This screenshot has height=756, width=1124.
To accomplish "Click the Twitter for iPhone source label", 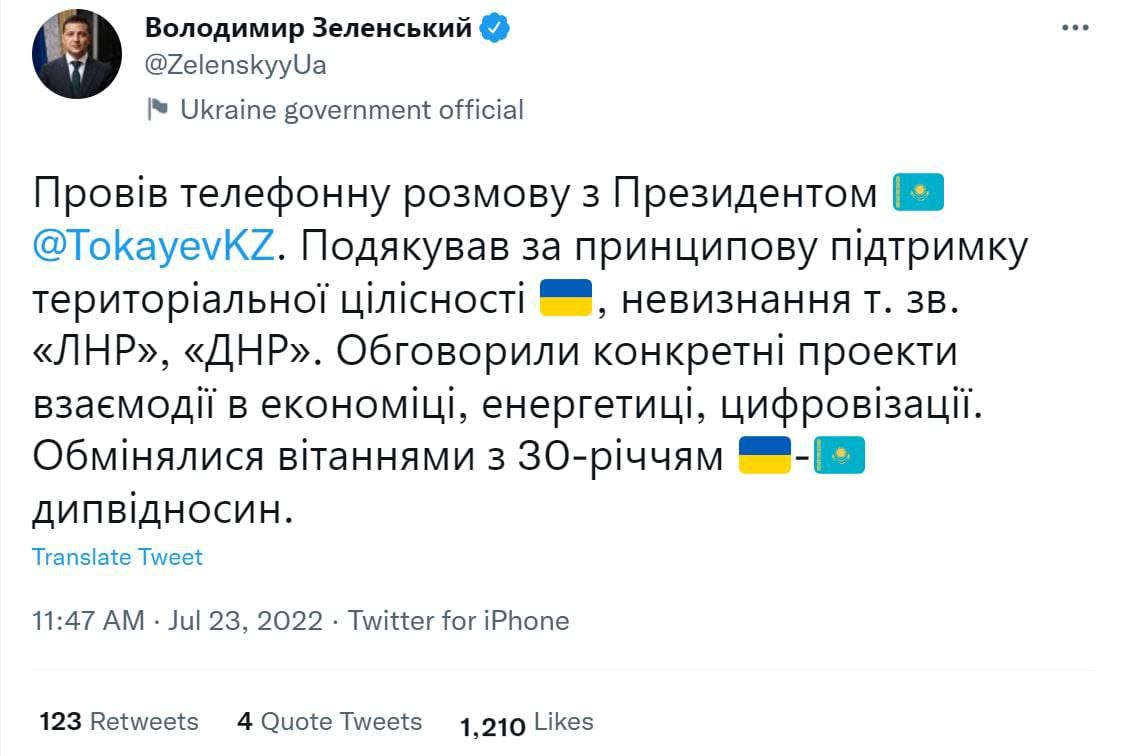I will [459, 621].
